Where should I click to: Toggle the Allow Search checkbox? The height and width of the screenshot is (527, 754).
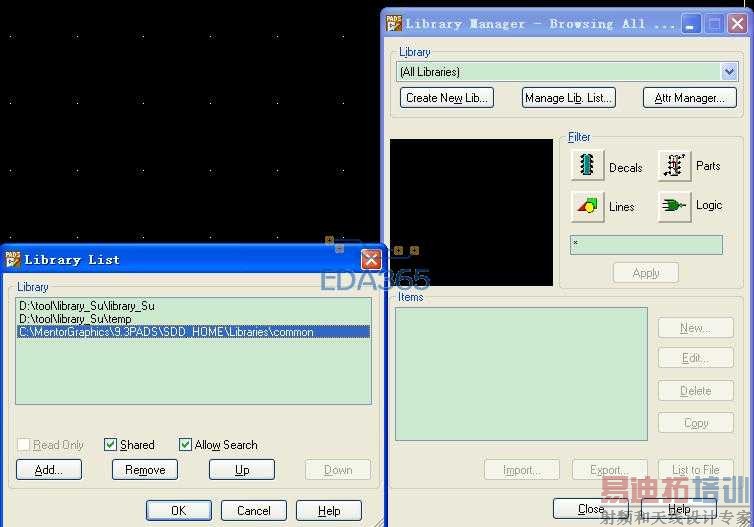(x=185, y=444)
